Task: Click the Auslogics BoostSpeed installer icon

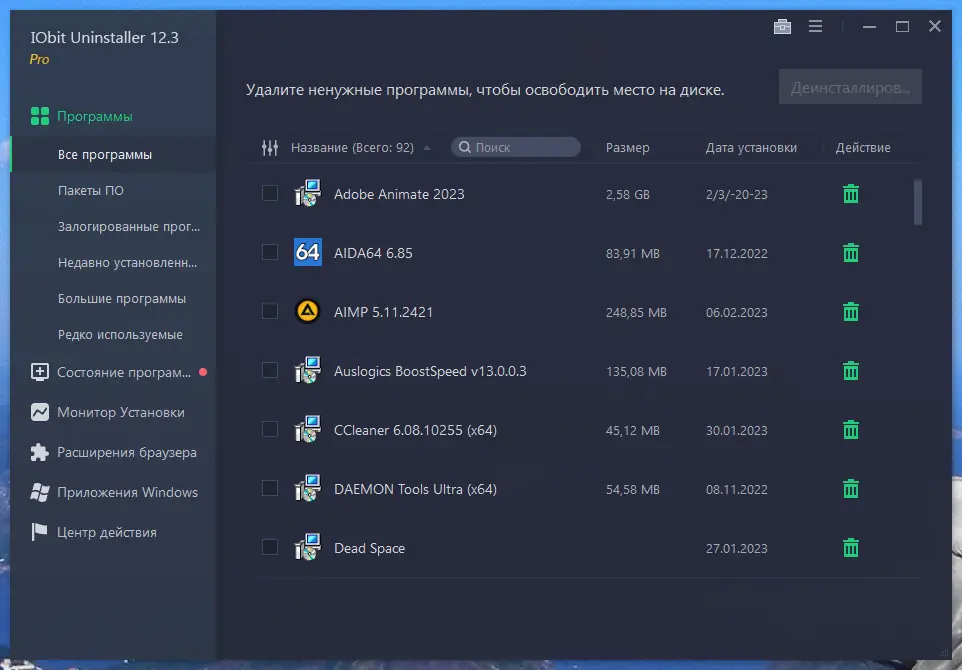Action: [x=308, y=370]
